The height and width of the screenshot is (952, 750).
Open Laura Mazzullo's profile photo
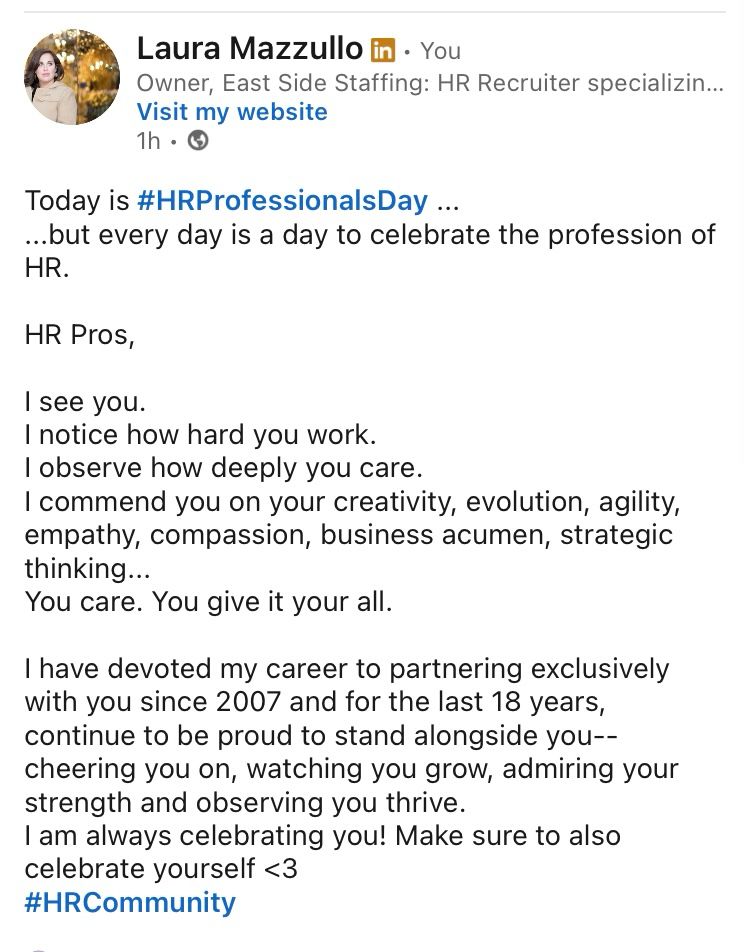(71, 77)
